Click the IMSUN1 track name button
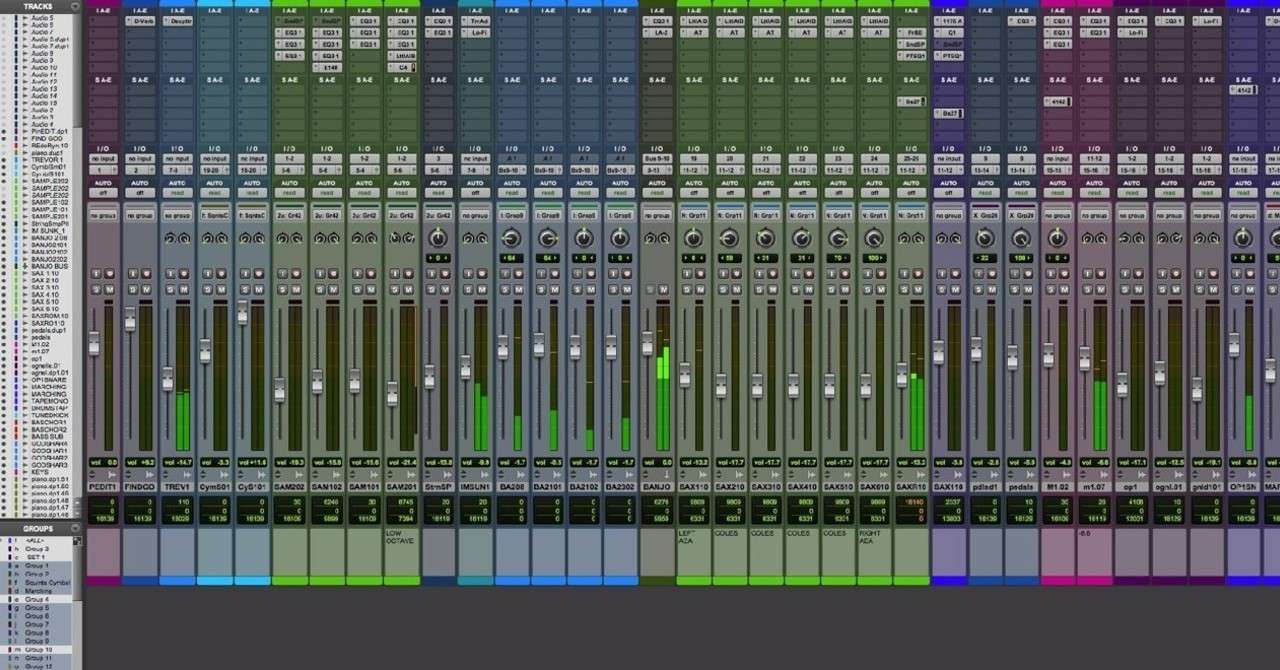The height and width of the screenshot is (670, 1280). (475, 487)
